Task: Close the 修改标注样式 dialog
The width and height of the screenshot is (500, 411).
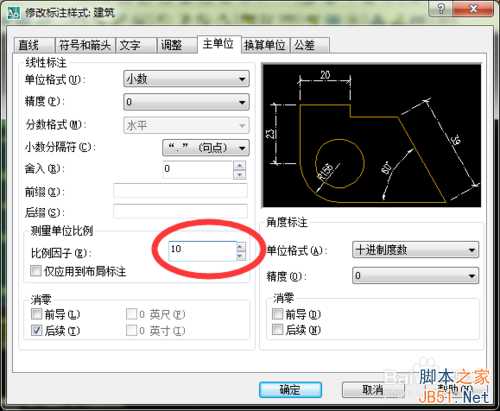Action: (474, 9)
